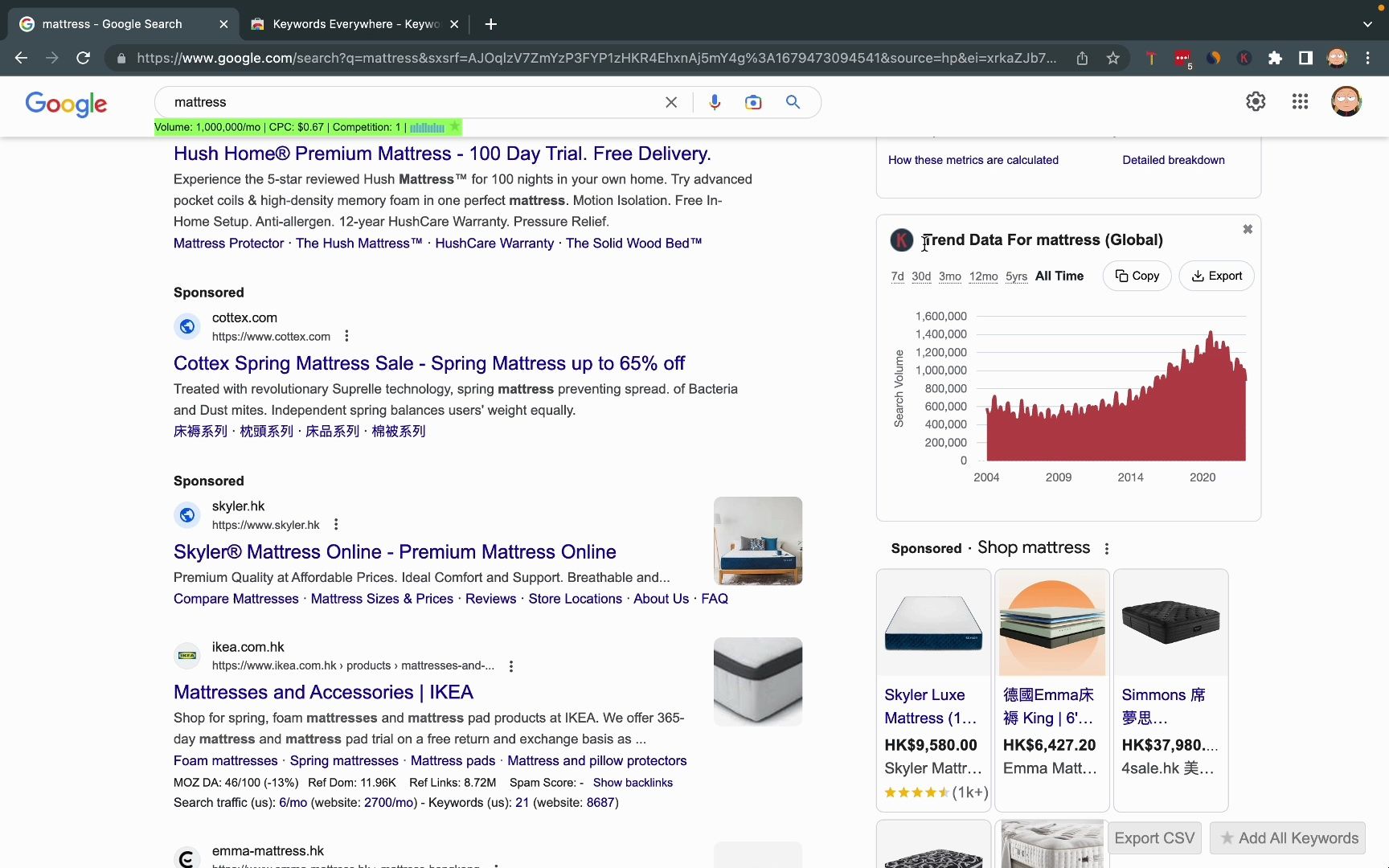Select the 3mo trend range
Viewport: 1389px width, 868px height.
pos(950,276)
